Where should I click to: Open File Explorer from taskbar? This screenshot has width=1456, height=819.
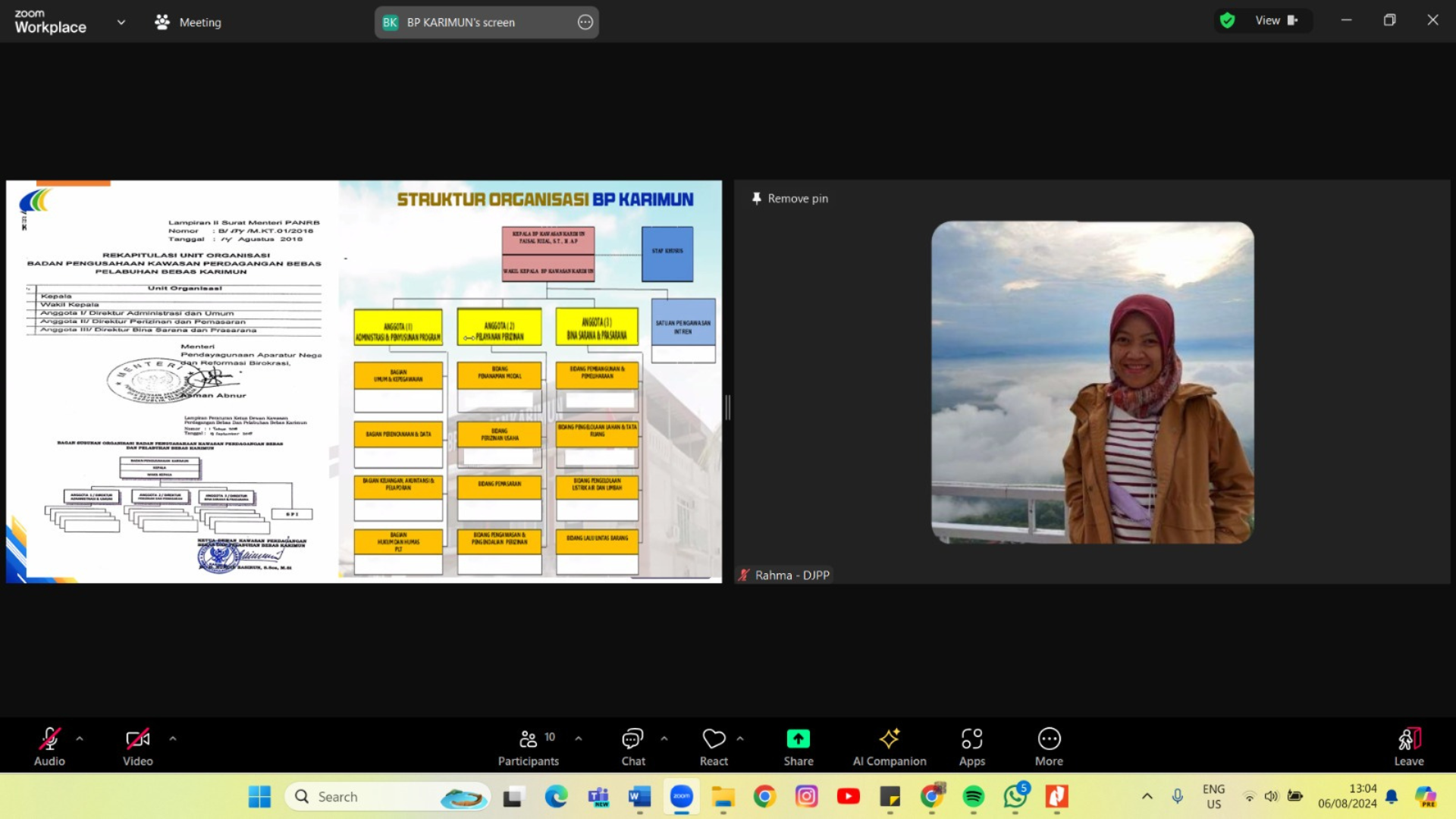point(723,796)
